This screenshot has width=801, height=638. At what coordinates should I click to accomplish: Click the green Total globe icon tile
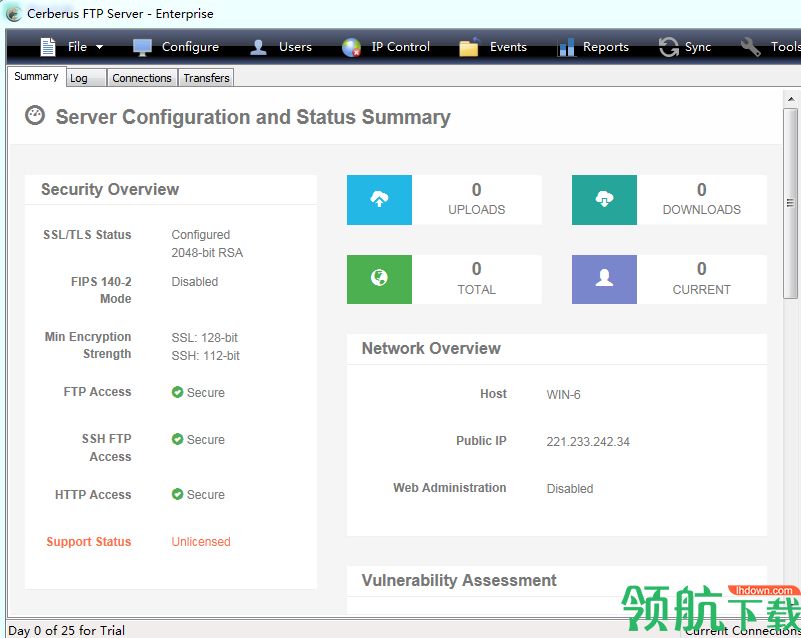click(379, 279)
